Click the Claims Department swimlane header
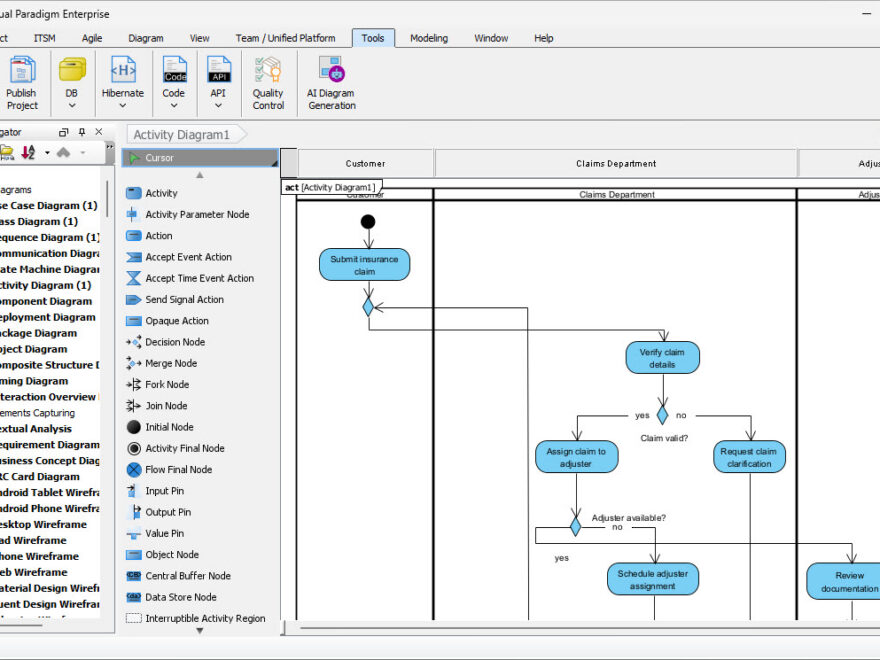The image size is (880, 660). (616, 163)
